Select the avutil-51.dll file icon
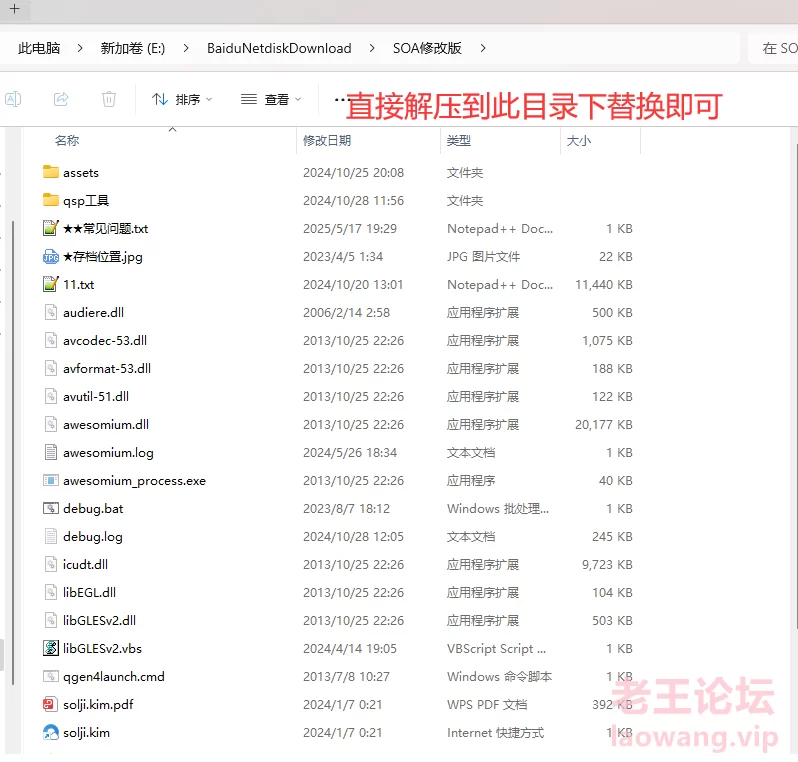Screen dimensions: 798x762 point(50,396)
